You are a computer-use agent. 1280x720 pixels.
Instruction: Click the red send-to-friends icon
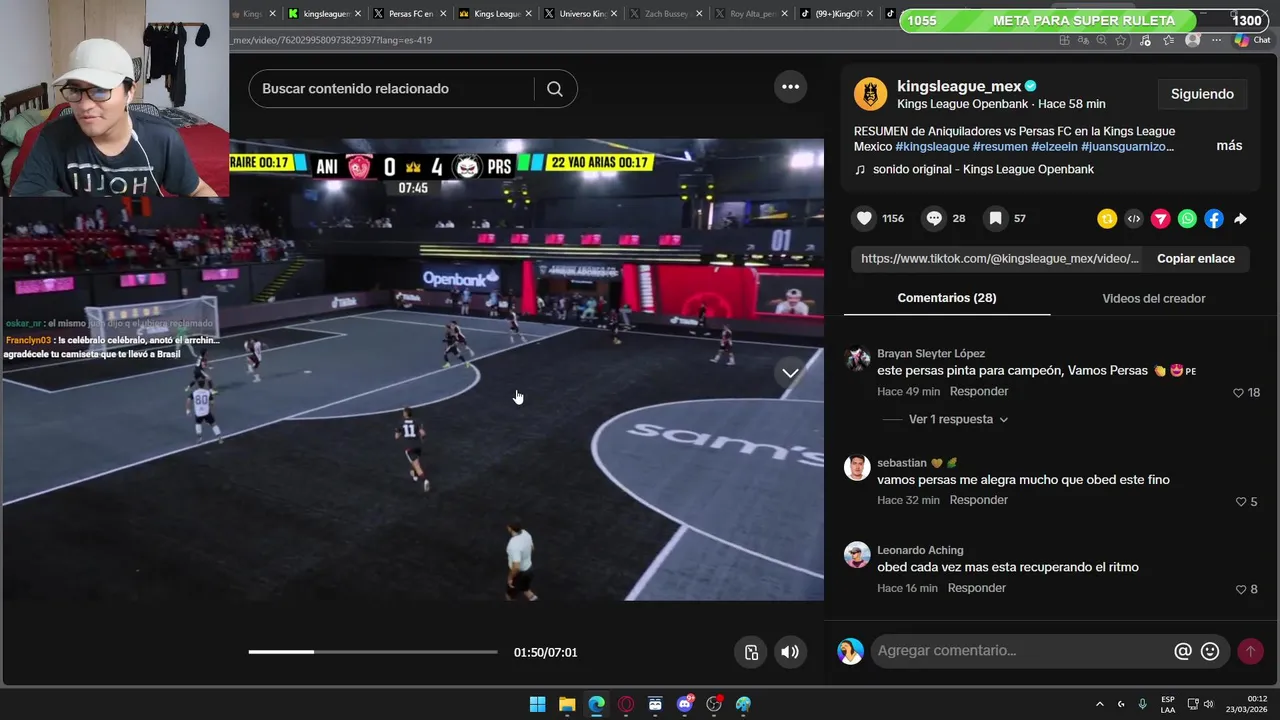pyautogui.click(x=1160, y=219)
